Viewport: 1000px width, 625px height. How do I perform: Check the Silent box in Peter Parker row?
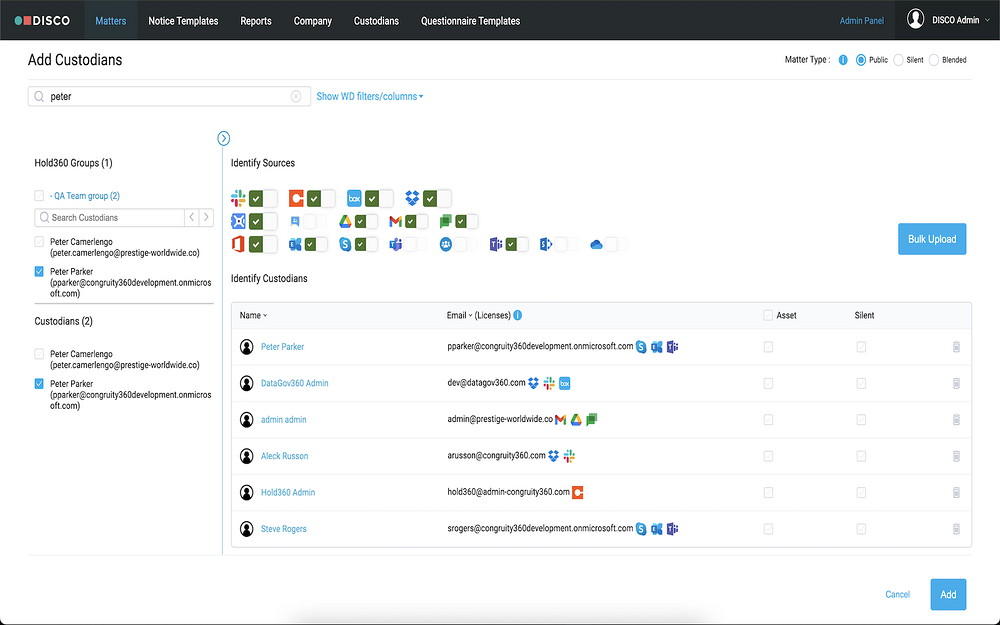(861, 347)
